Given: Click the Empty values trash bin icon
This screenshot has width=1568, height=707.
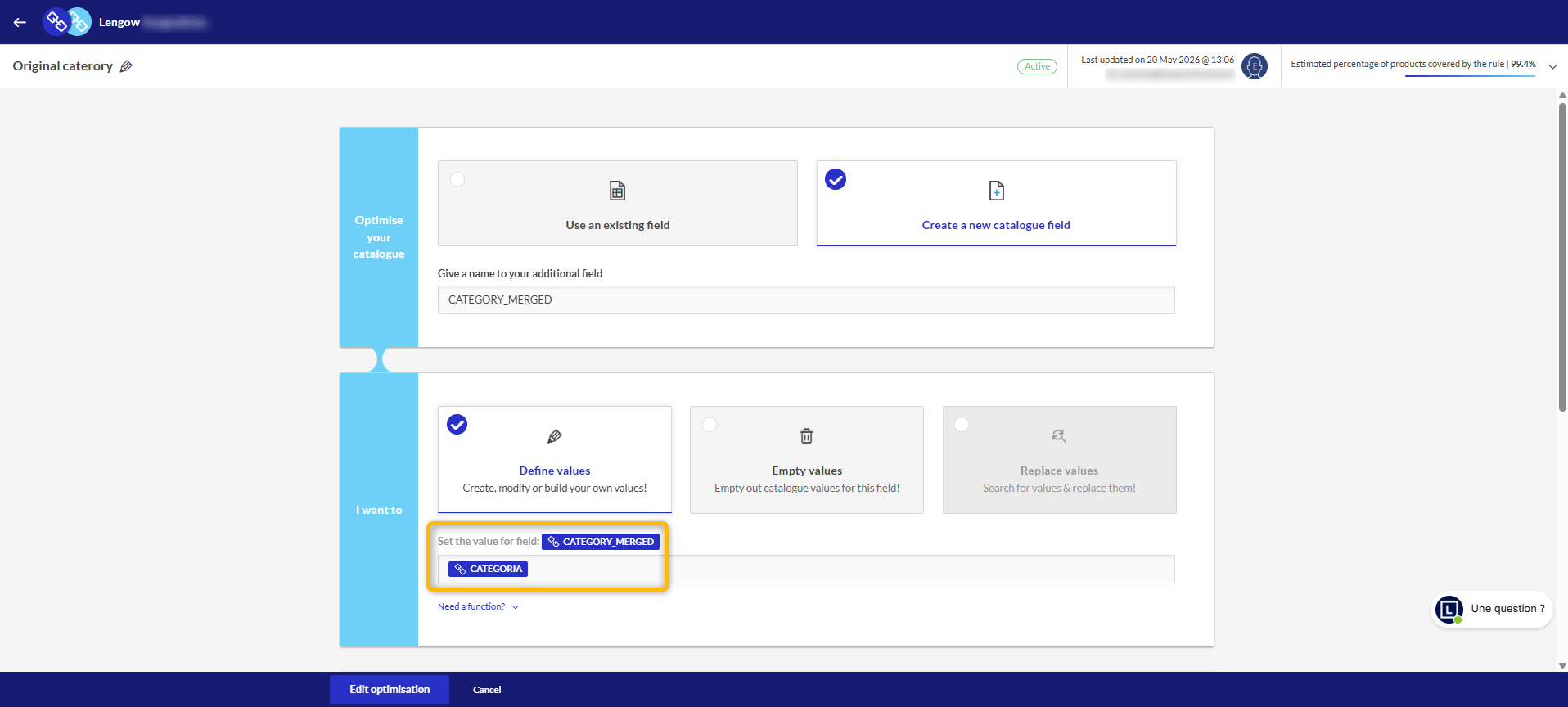Looking at the screenshot, I should tap(807, 436).
